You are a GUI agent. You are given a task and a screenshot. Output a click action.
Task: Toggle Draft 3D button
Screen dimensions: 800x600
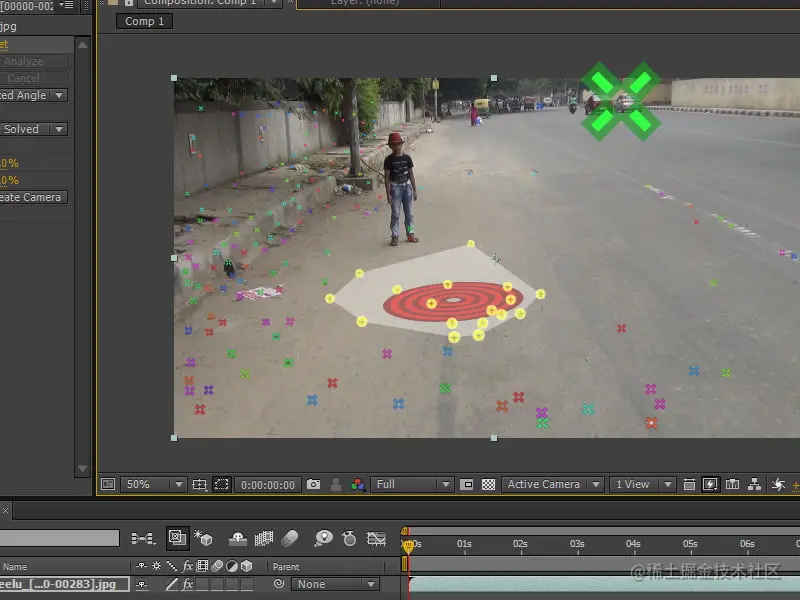[203, 538]
